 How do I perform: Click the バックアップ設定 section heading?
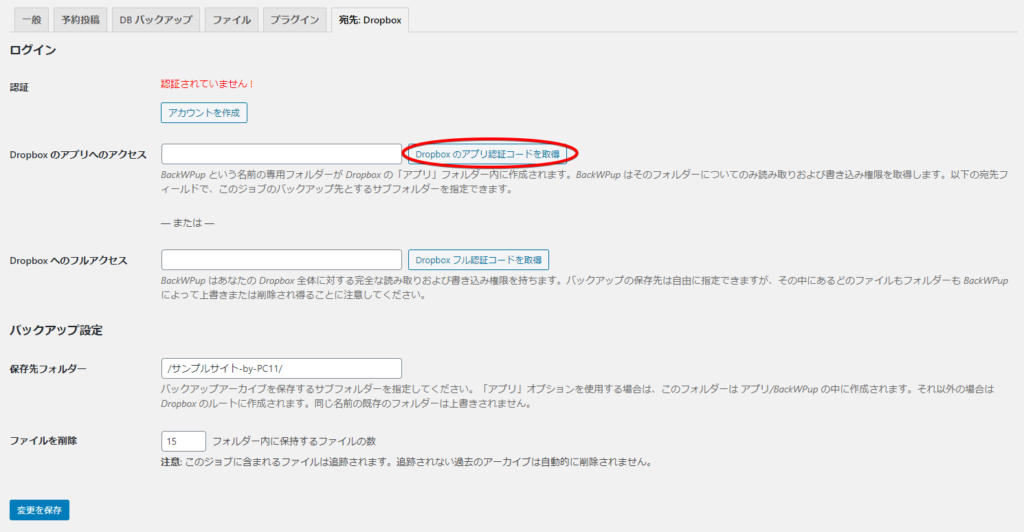[x=56, y=330]
